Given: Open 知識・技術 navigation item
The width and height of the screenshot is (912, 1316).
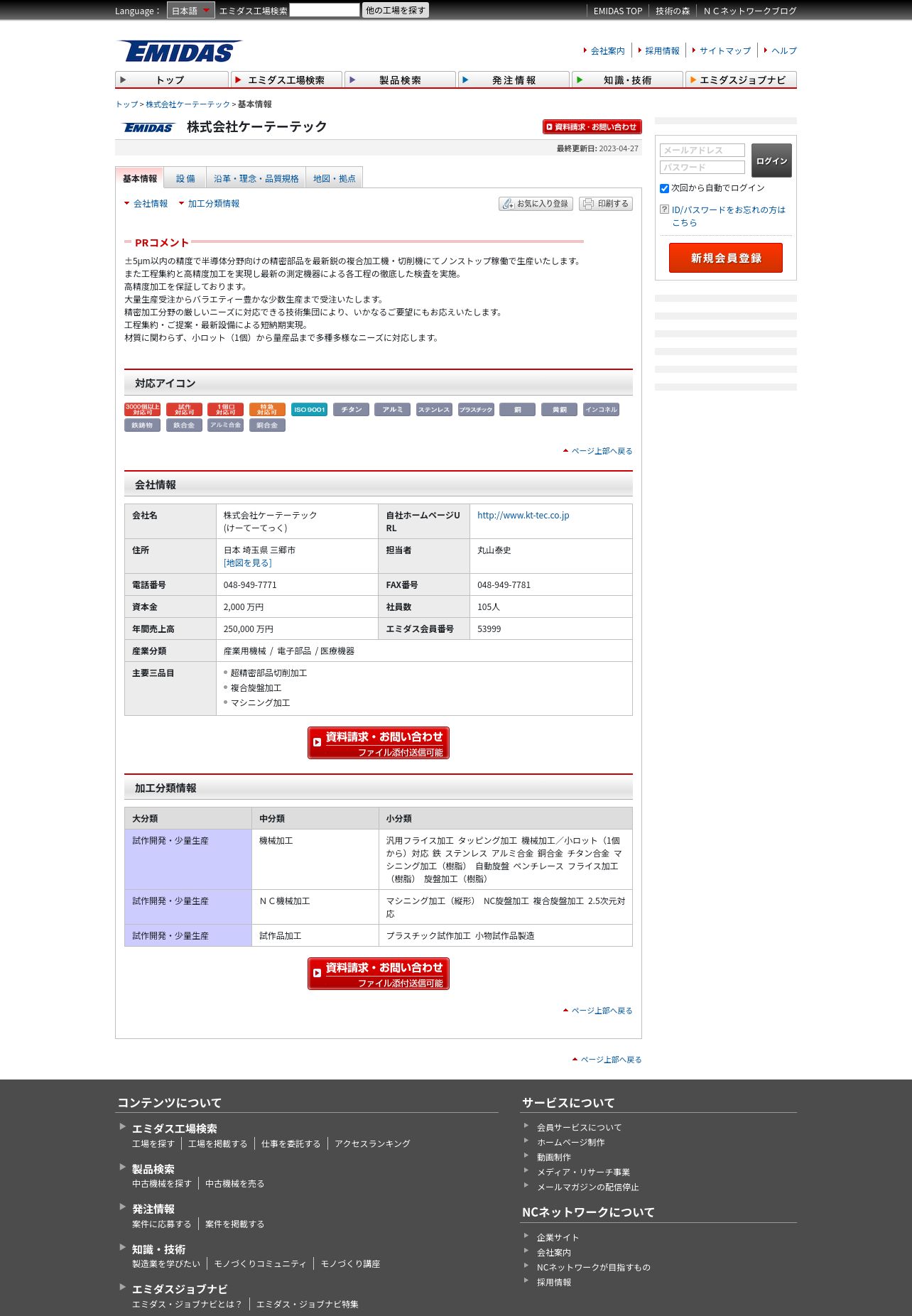Looking at the screenshot, I should 627,80.
